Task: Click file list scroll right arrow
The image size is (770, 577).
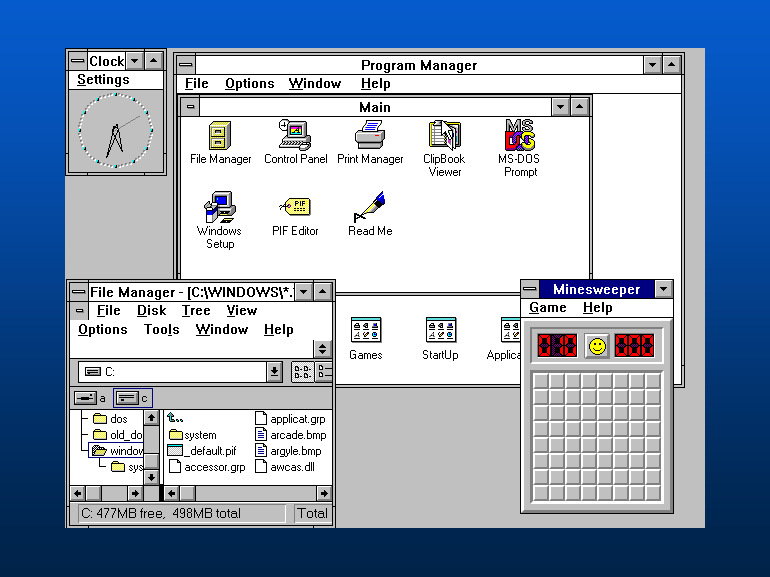Action: point(324,493)
